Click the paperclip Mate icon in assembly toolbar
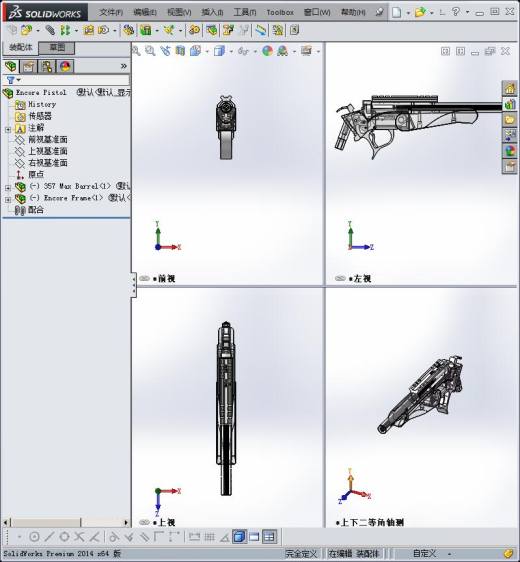This screenshot has width=520, height=562. [x=50, y=30]
